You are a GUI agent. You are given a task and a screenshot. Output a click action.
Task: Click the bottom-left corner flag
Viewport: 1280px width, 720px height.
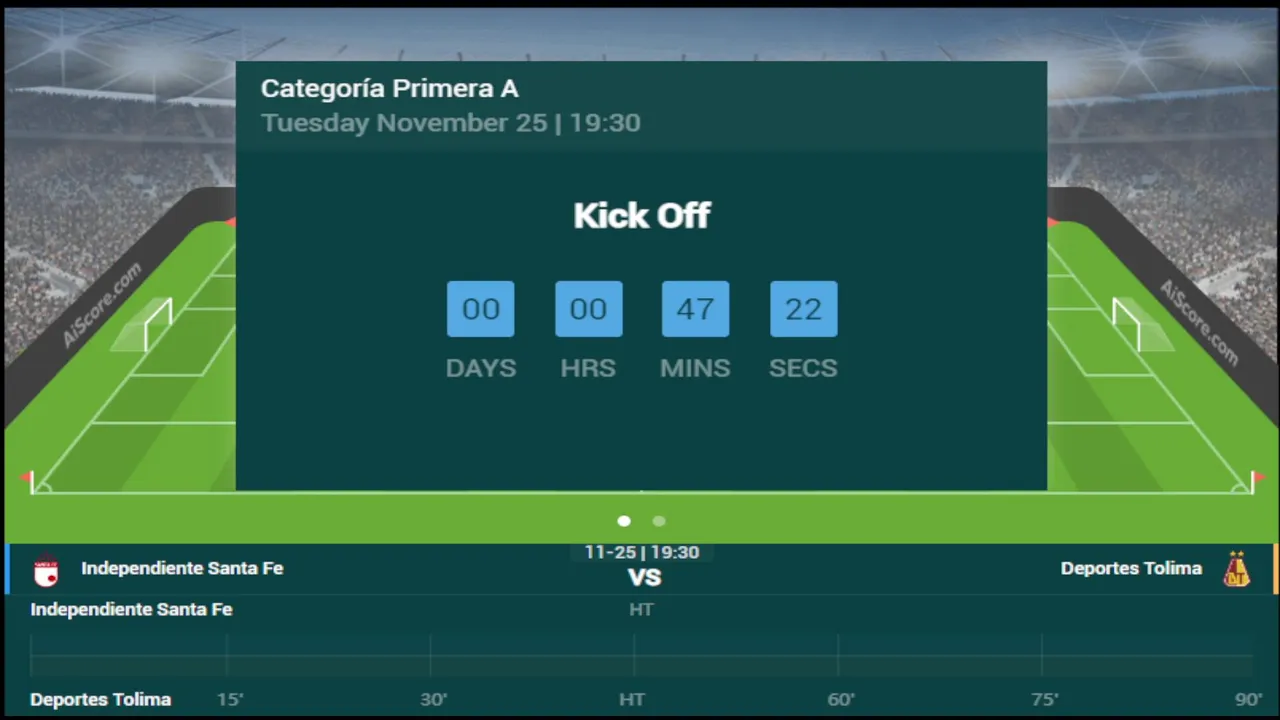point(28,481)
